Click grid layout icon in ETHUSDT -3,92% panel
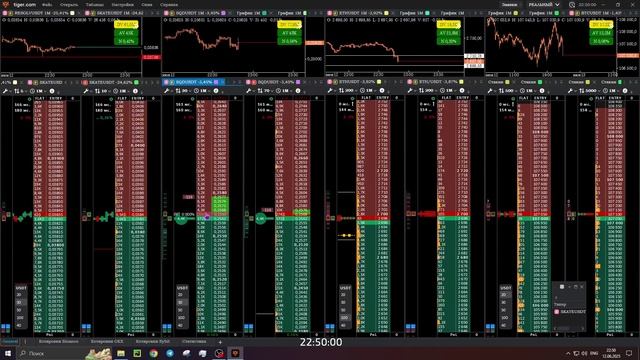Screen dimensions: 640x360 point(330,327)
